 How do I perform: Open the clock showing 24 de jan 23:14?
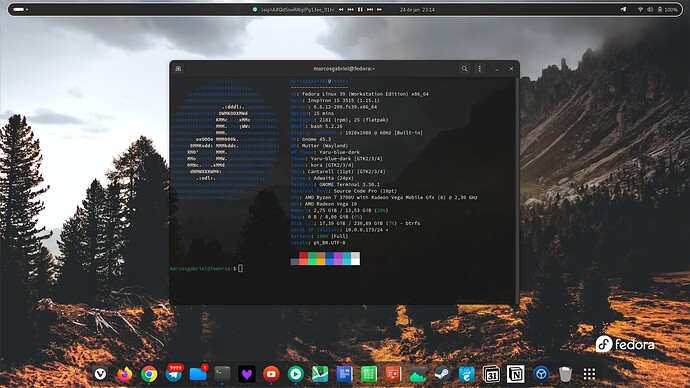tap(417, 9)
